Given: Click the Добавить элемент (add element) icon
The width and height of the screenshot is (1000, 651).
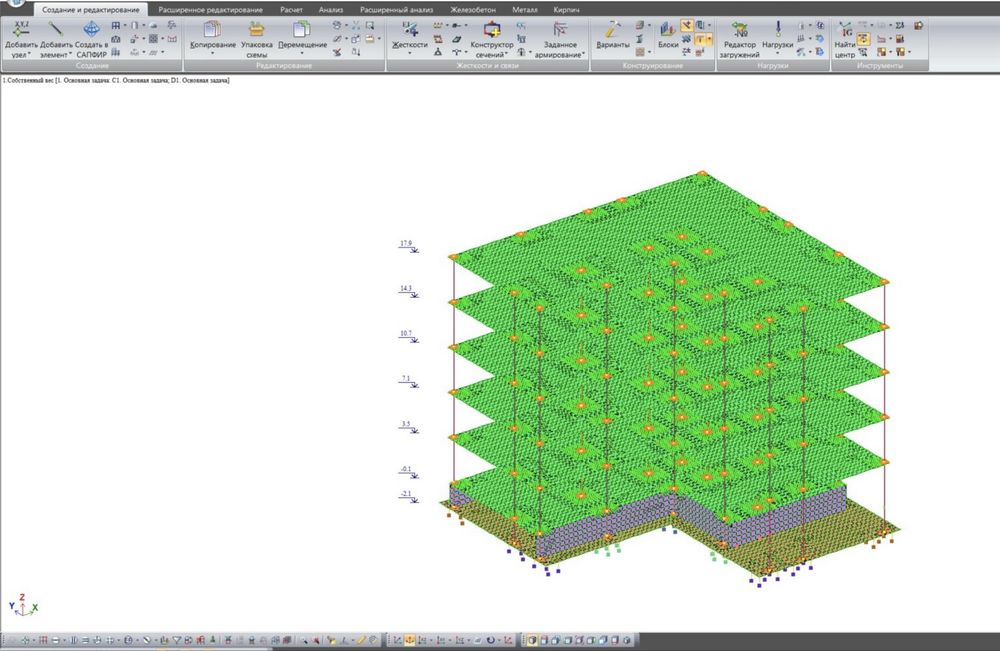Looking at the screenshot, I should click(55, 29).
